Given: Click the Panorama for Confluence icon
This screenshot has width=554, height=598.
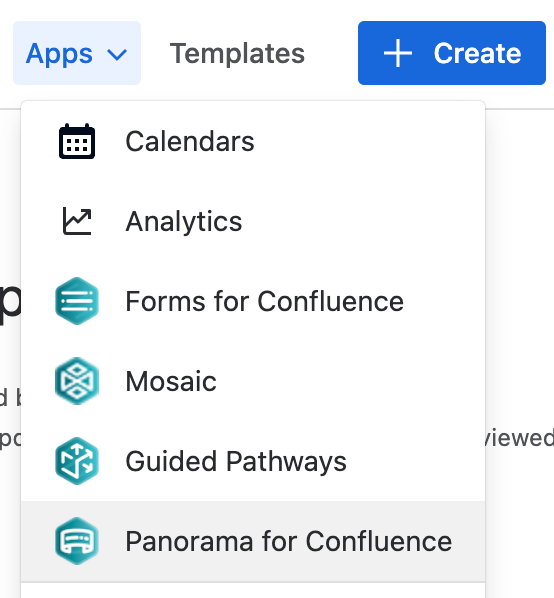Looking at the screenshot, I should (77, 541).
